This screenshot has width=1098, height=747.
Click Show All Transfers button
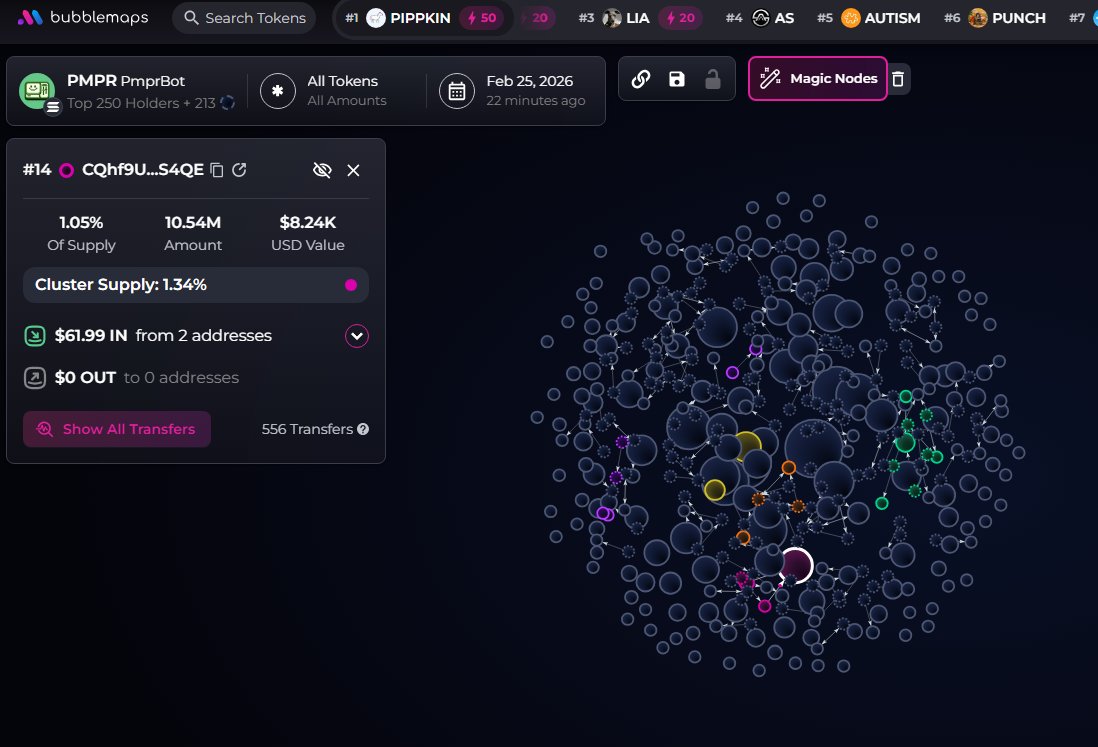117,429
